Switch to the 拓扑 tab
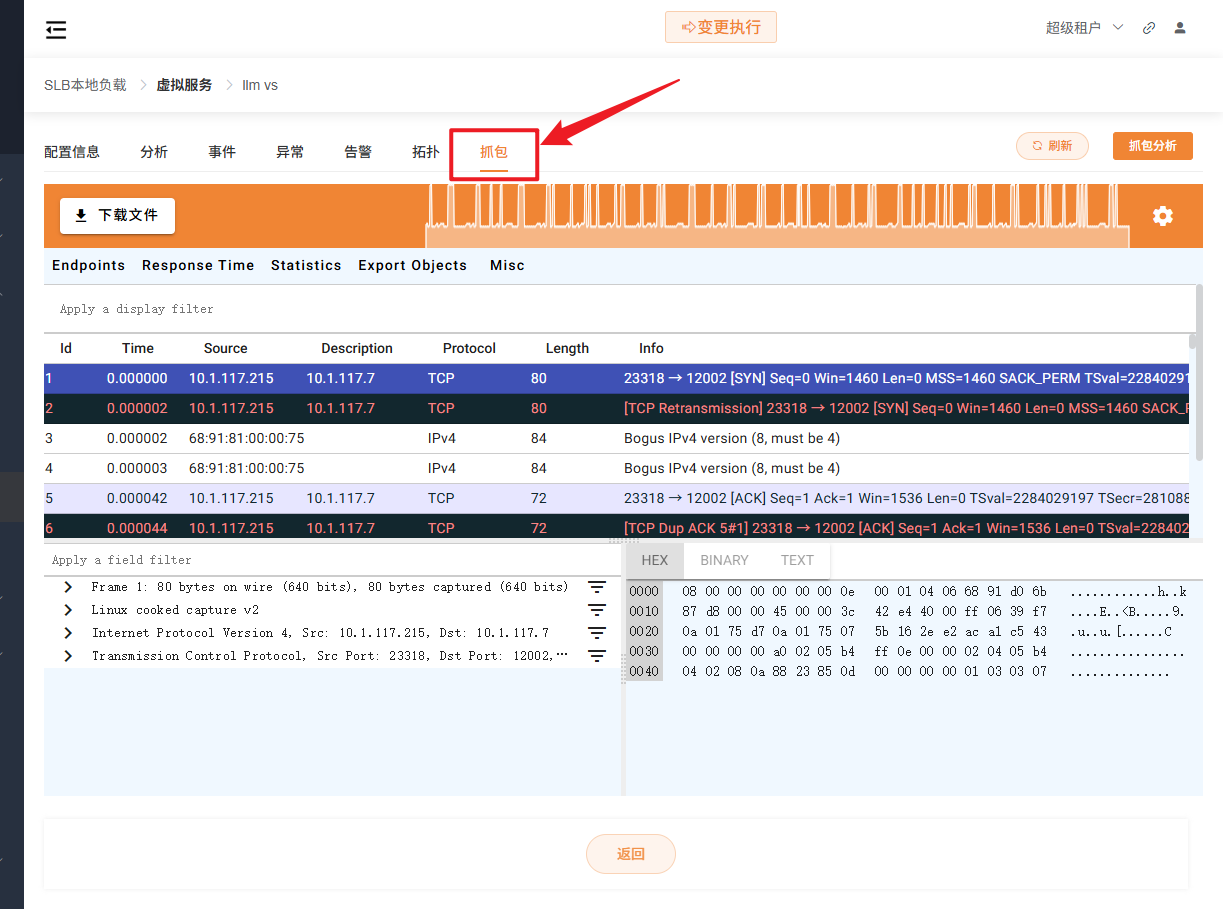The width and height of the screenshot is (1223, 909). click(425, 152)
